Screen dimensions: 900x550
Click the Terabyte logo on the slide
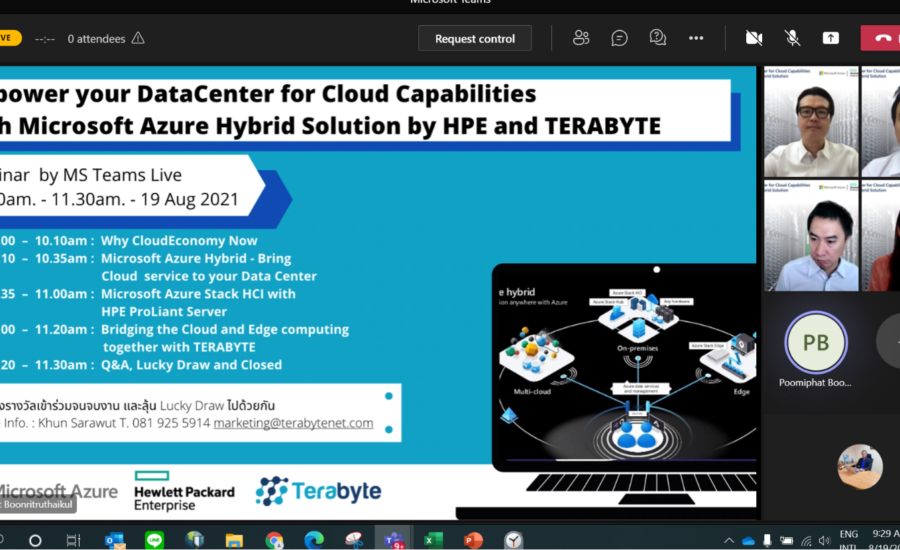pos(319,491)
